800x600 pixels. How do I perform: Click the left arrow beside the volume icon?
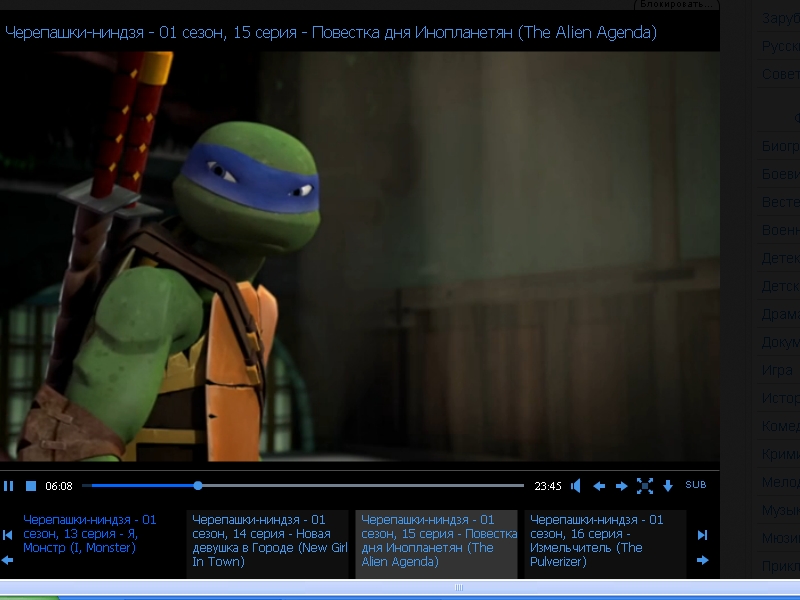point(599,486)
